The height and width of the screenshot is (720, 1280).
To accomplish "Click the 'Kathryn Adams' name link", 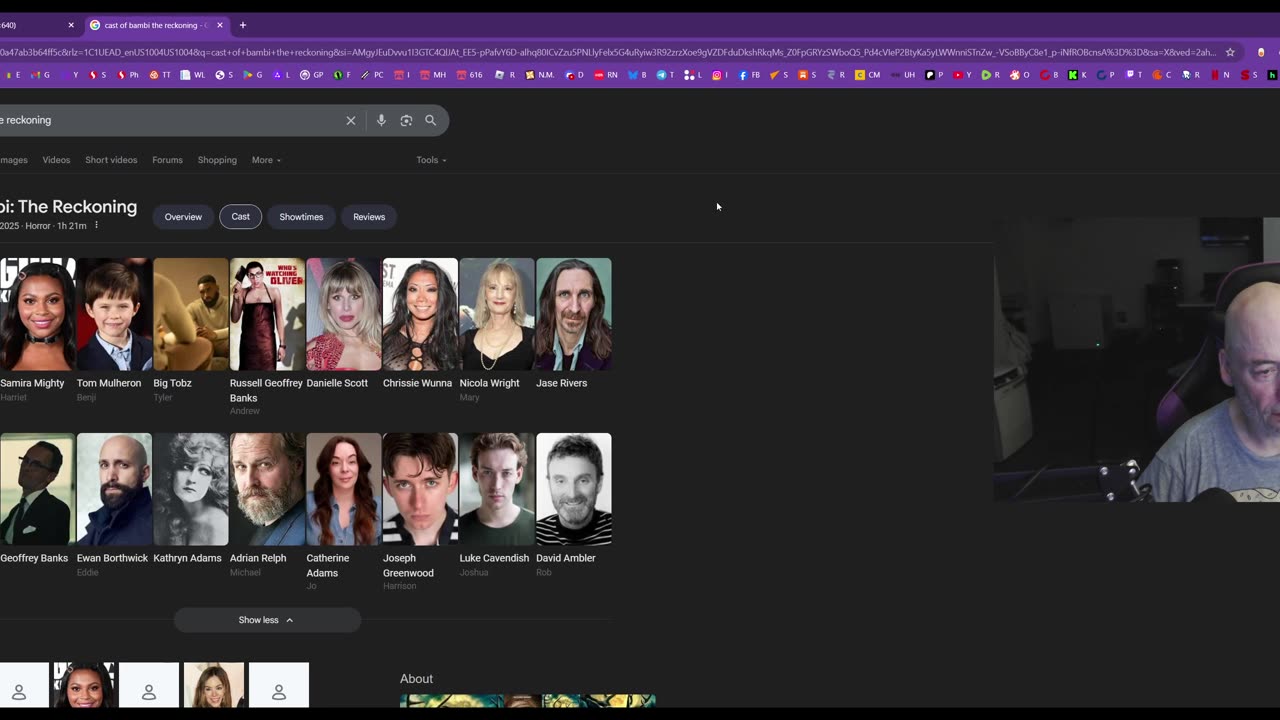I will tap(187, 558).
